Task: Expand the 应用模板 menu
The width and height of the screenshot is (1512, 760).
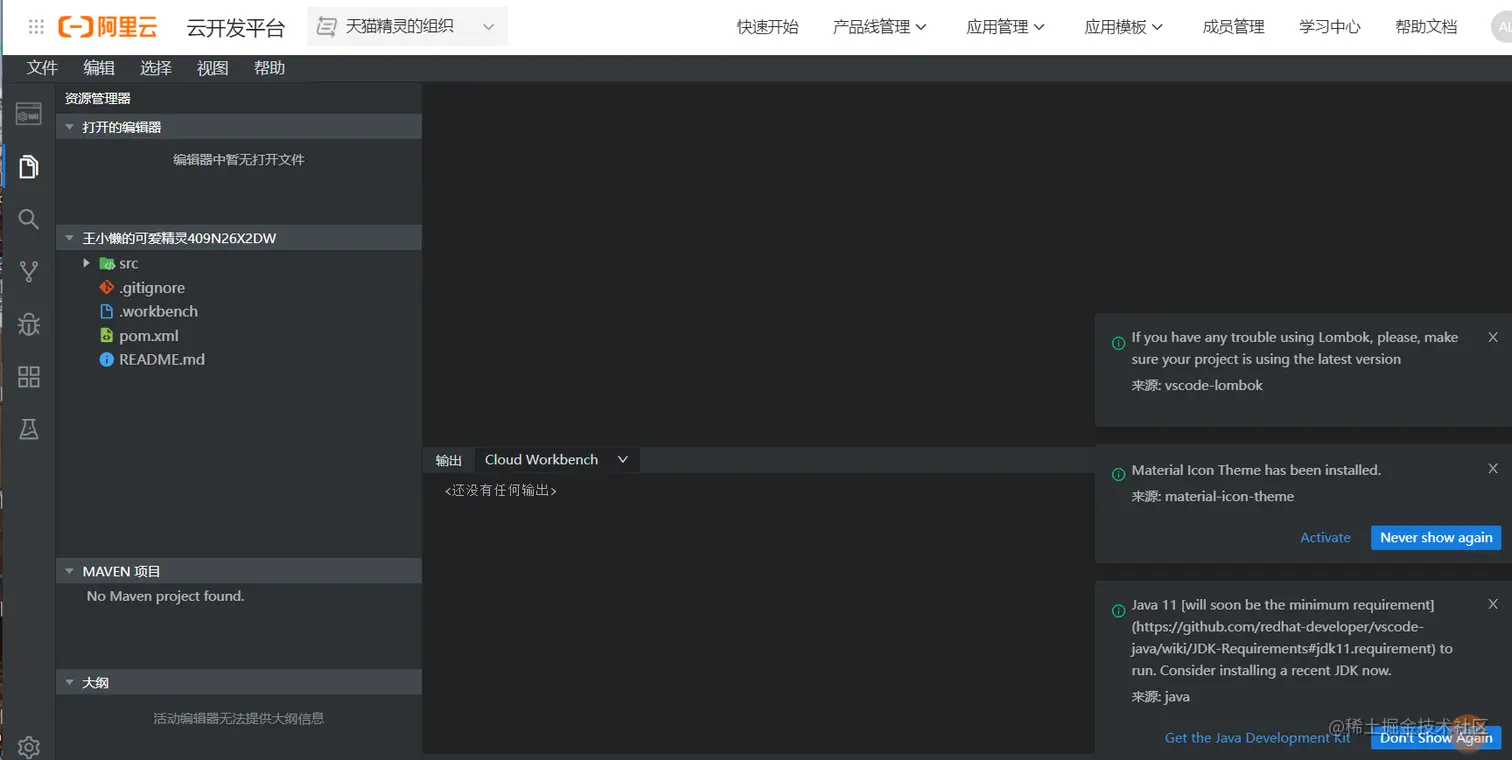Action: coord(1124,27)
